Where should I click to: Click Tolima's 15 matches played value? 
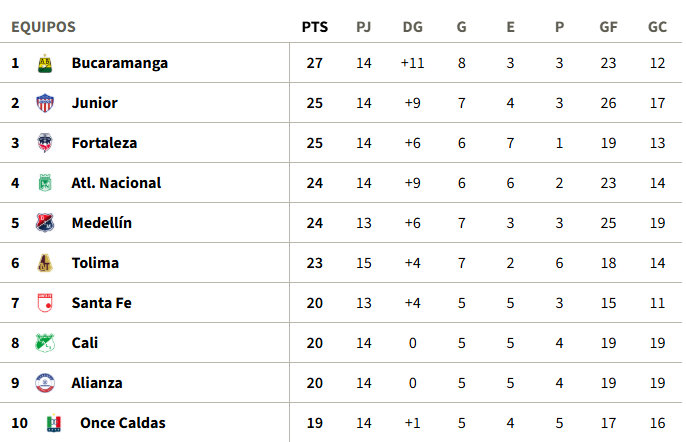363,263
